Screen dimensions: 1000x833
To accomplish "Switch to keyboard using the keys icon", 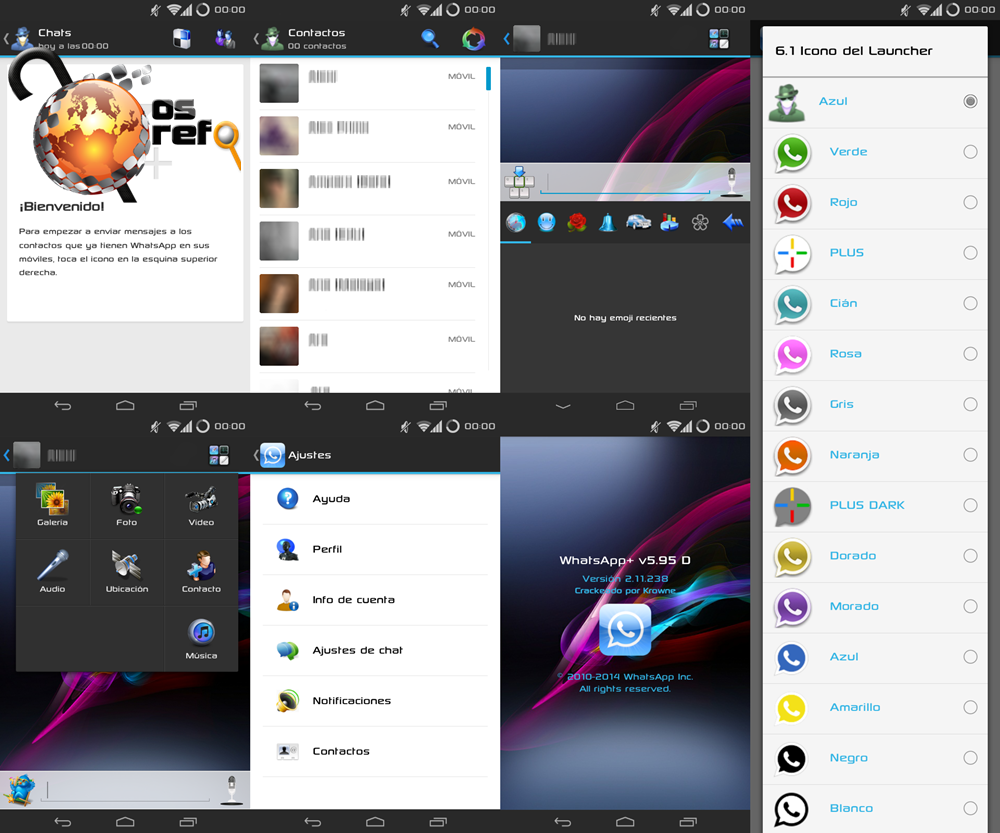I will 519,181.
